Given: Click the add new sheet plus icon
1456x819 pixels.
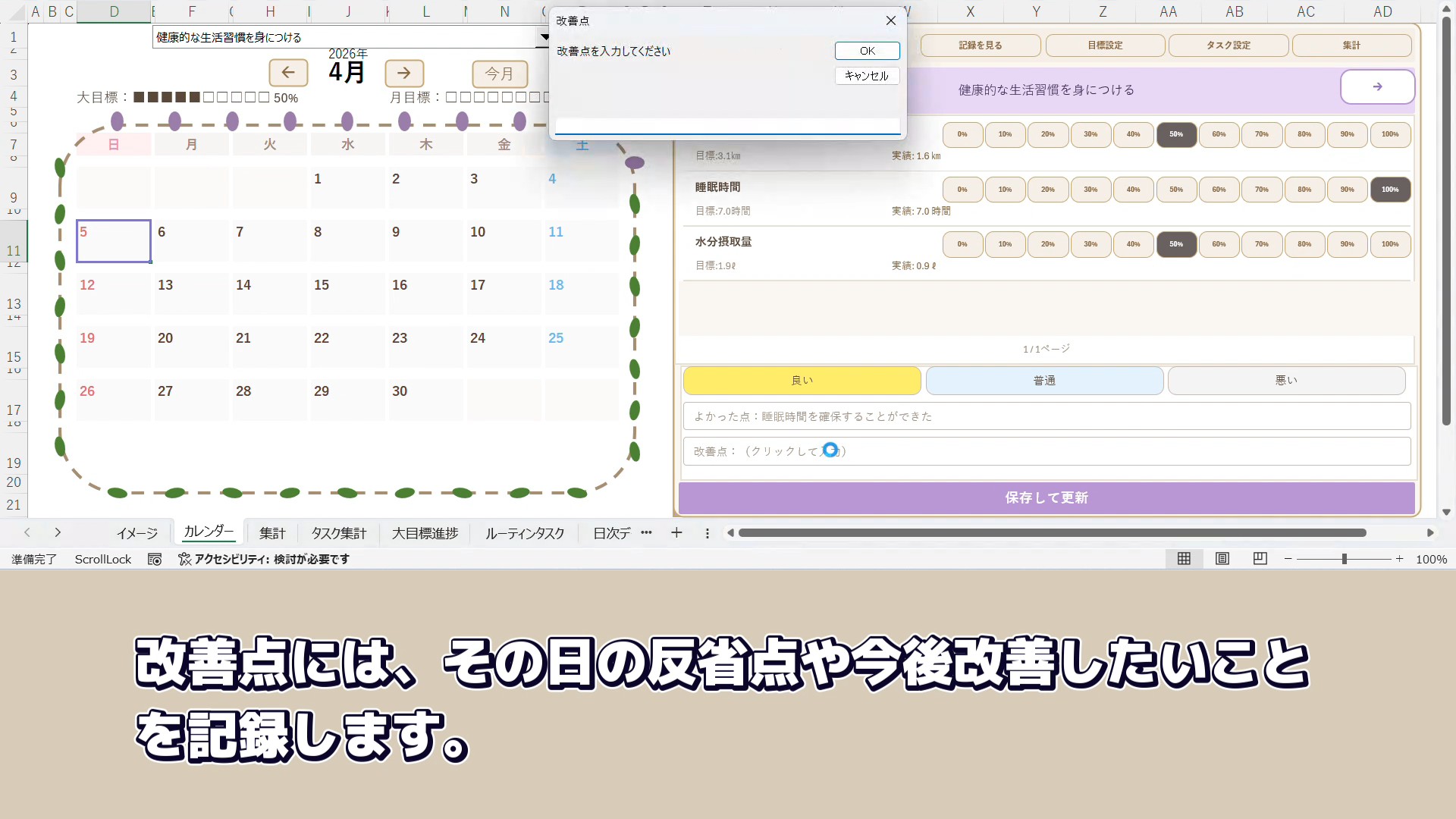Looking at the screenshot, I should point(676,533).
